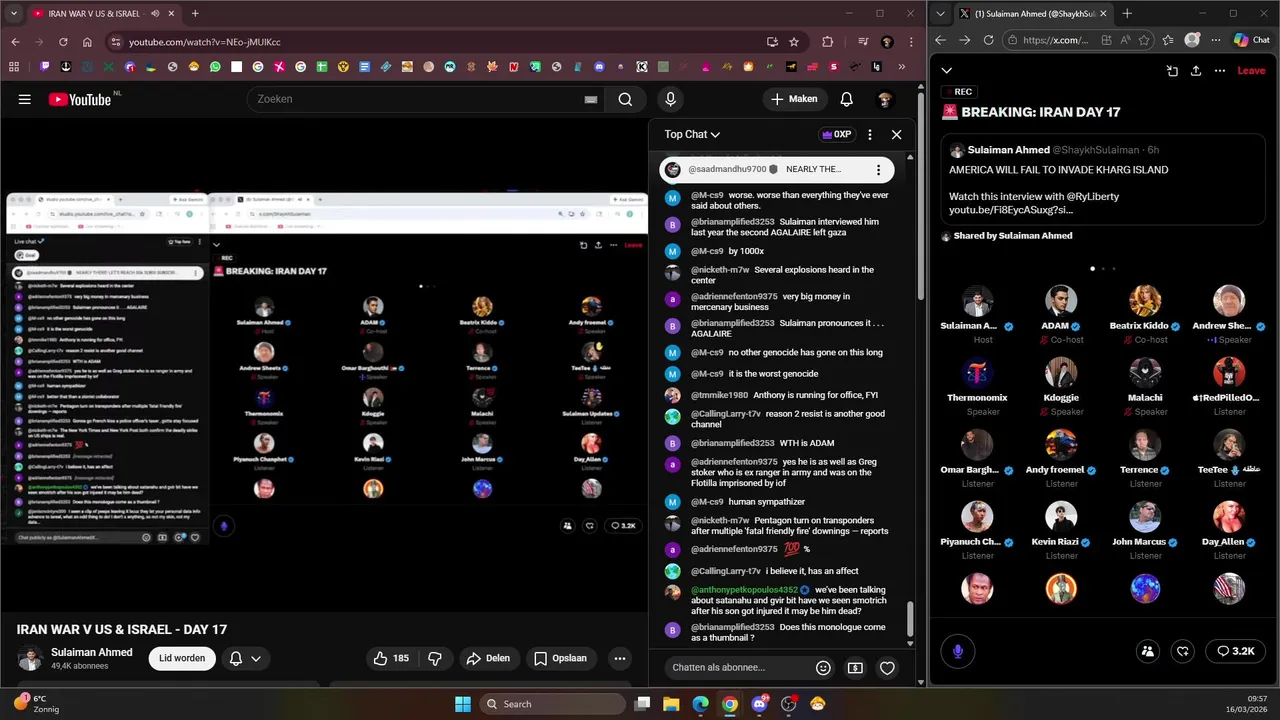Image resolution: width=1280 pixels, height=720 pixels.
Task: Leave the X Space
Action: tap(1251, 71)
